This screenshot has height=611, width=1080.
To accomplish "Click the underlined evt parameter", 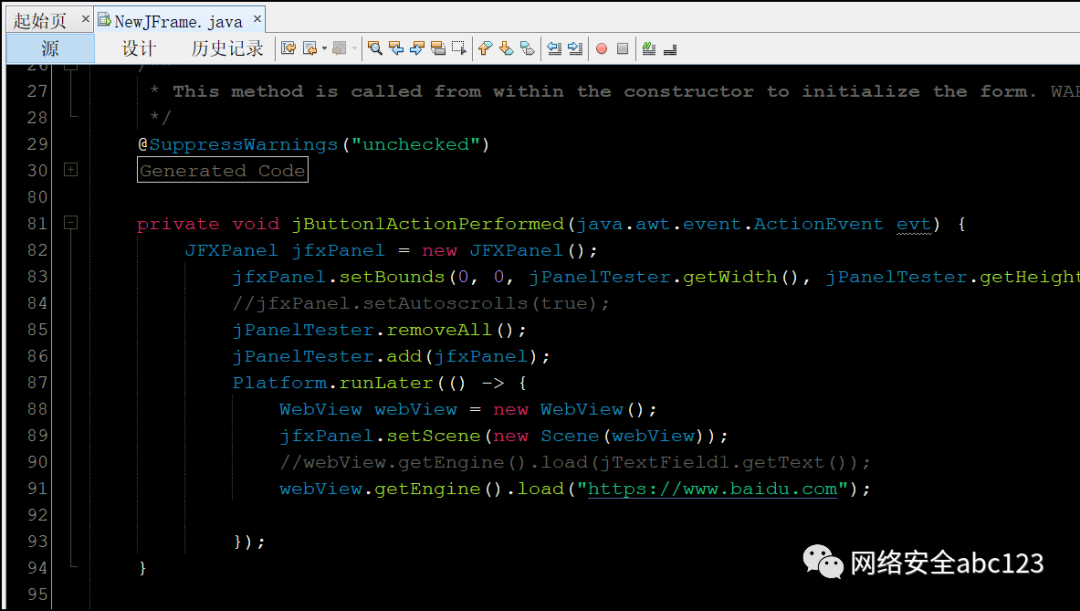I will click(914, 223).
